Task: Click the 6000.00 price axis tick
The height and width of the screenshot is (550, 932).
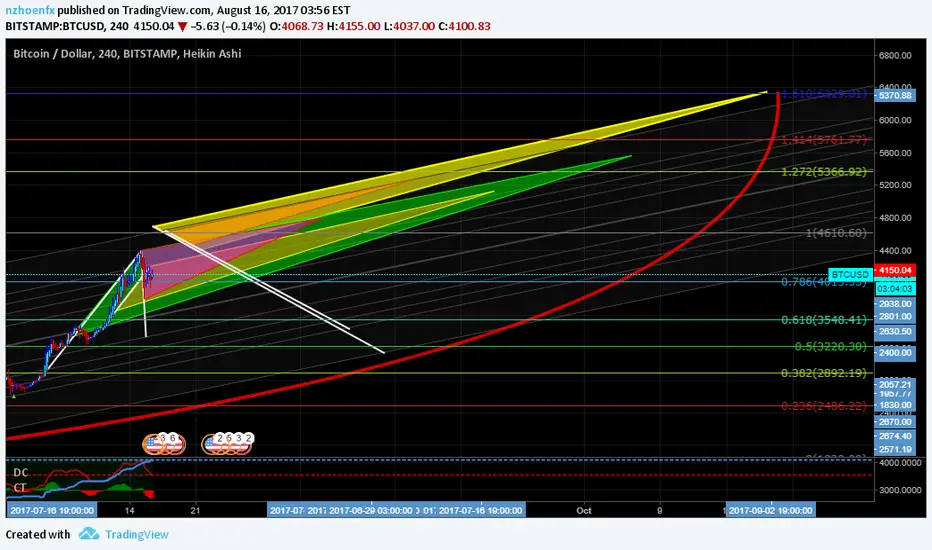Action: pos(895,120)
